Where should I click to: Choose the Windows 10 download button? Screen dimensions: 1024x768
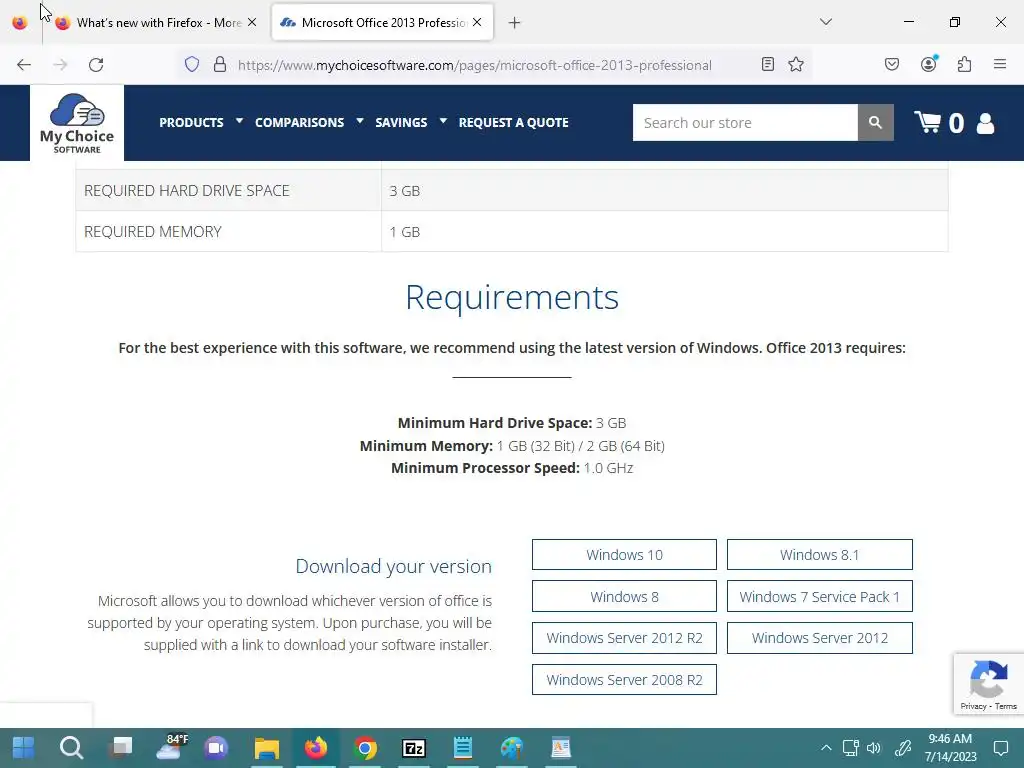pos(624,554)
